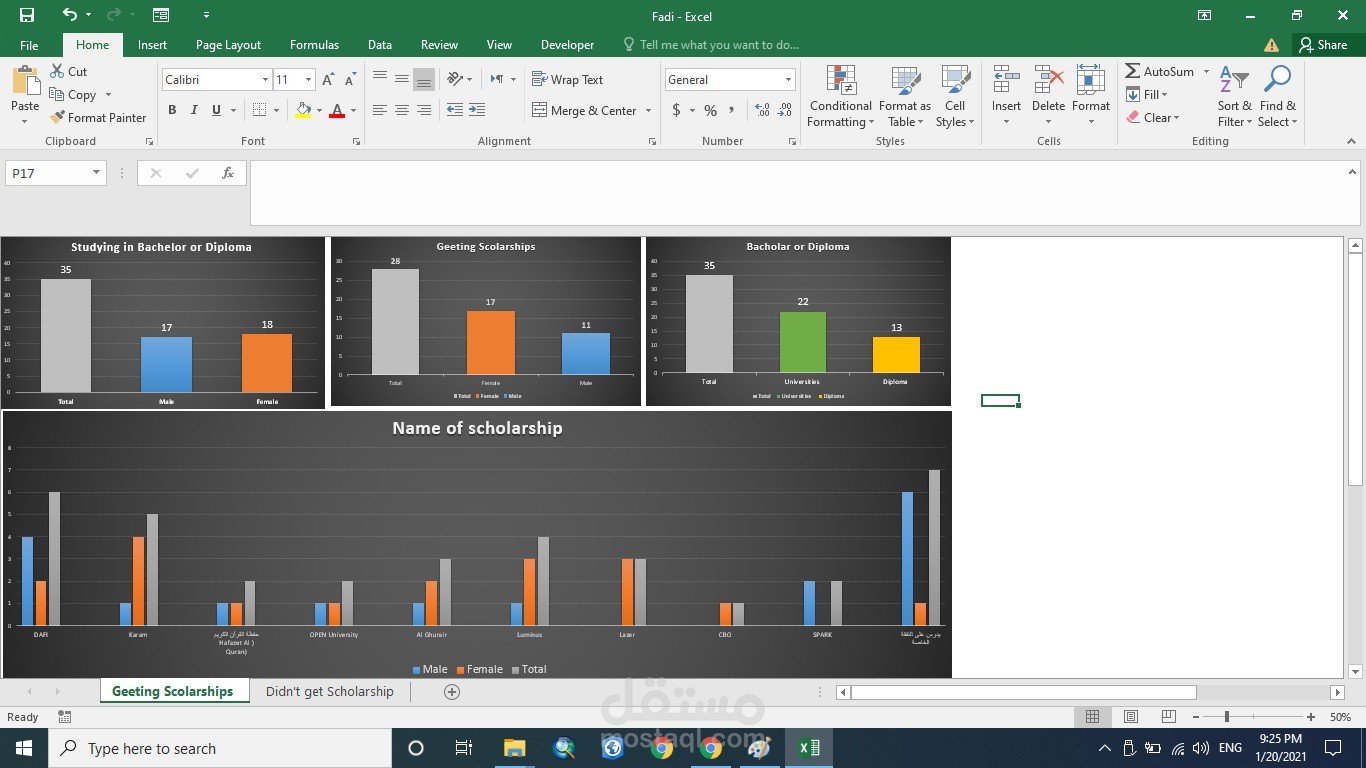The image size is (1366, 768).
Task: Toggle Underline formatting
Action: (x=216, y=110)
